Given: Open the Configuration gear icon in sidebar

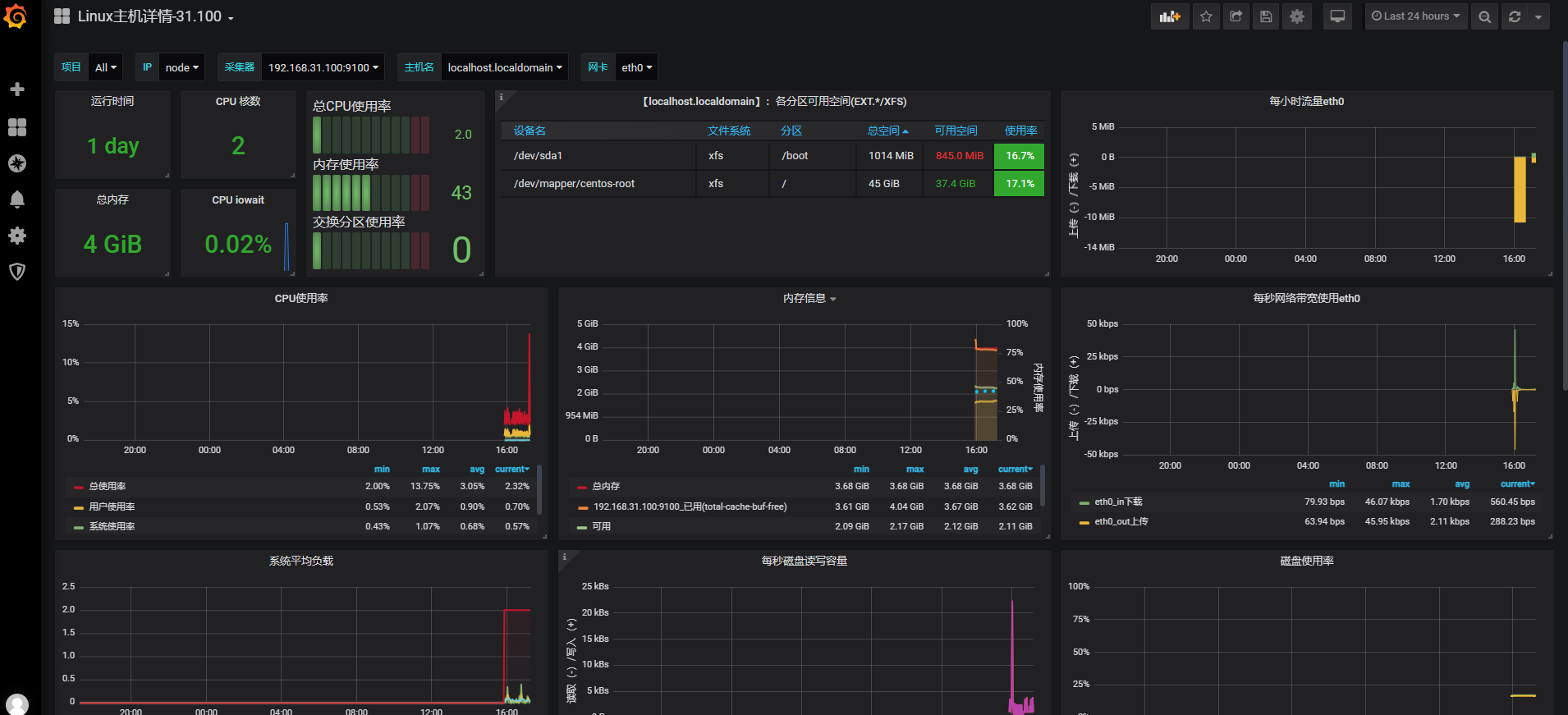Looking at the screenshot, I should [x=16, y=236].
